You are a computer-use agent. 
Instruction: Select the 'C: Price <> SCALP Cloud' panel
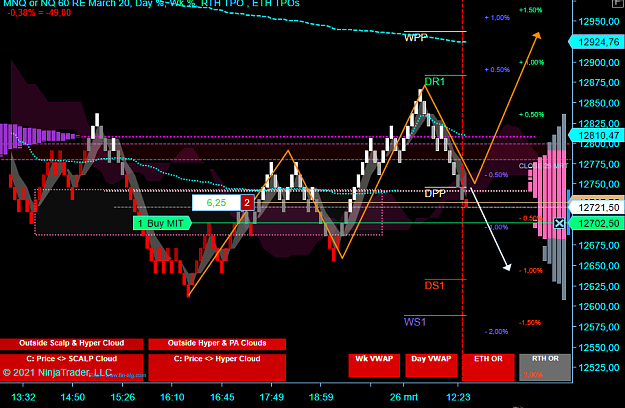click(72, 367)
